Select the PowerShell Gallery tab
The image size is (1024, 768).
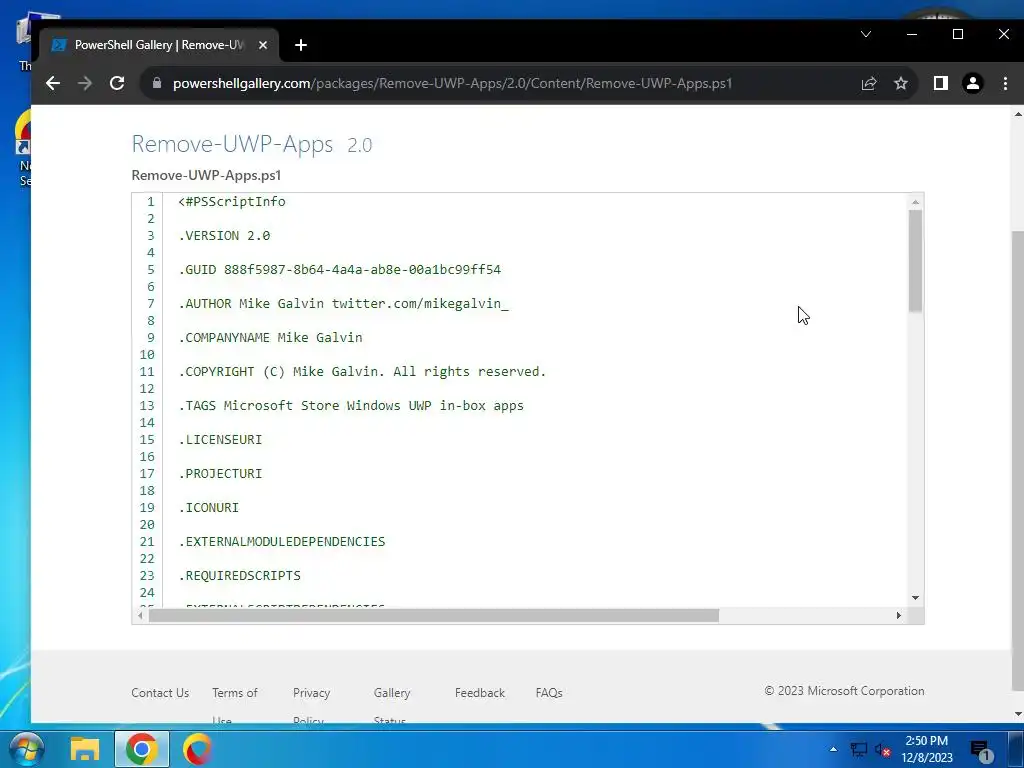(x=159, y=45)
